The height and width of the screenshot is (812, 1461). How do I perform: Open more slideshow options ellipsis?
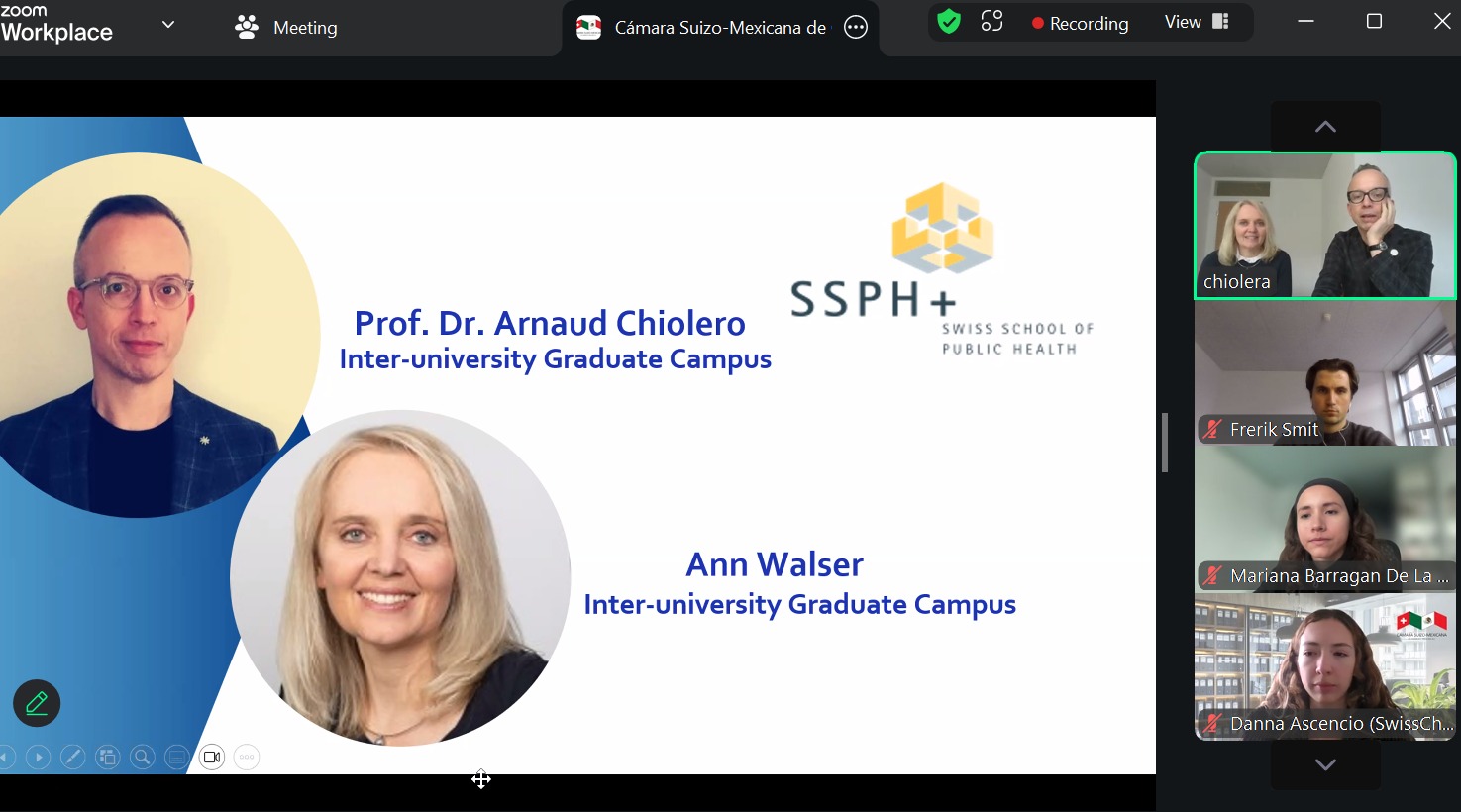(x=247, y=758)
